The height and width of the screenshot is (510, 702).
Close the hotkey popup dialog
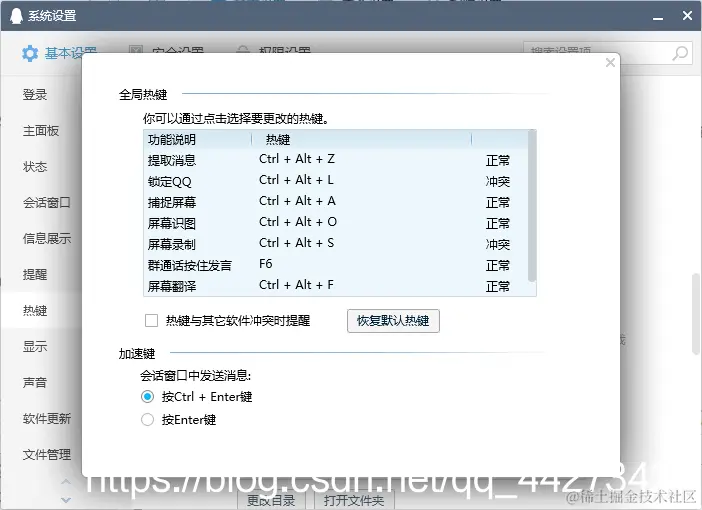click(610, 63)
